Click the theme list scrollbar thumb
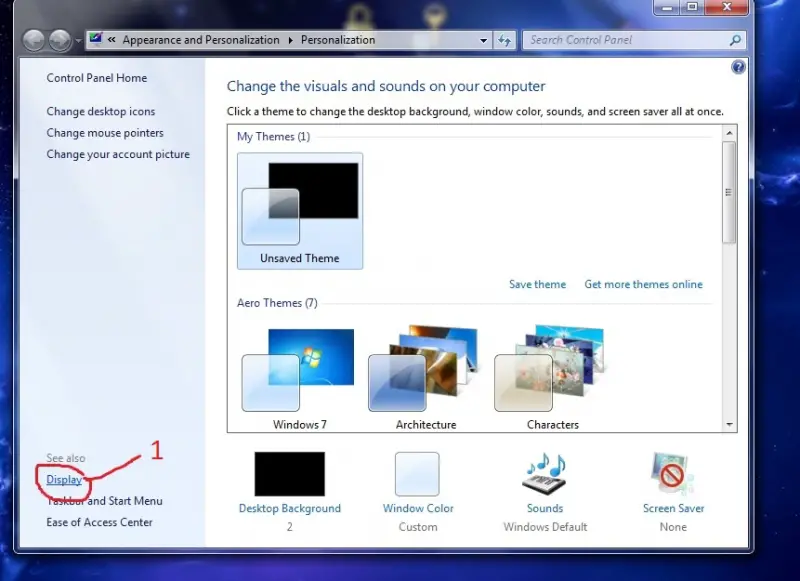The width and height of the screenshot is (800, 581). tap(729, 192)
